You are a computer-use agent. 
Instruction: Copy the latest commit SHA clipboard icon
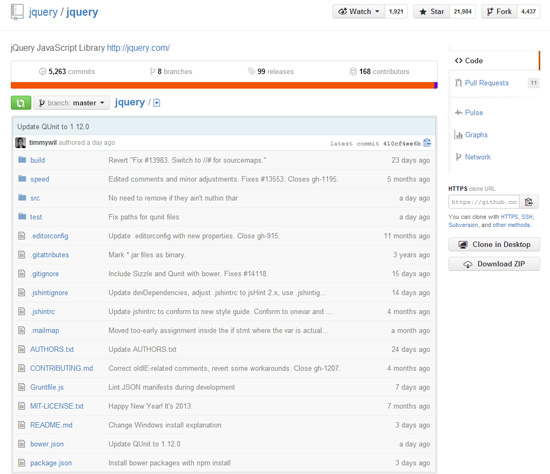[427, 143]
